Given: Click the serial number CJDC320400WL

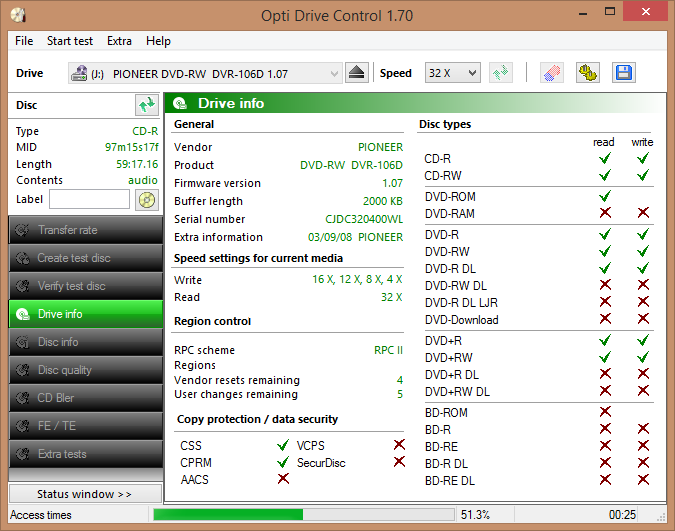Looking at the screenshot, I should coord(364,219).
